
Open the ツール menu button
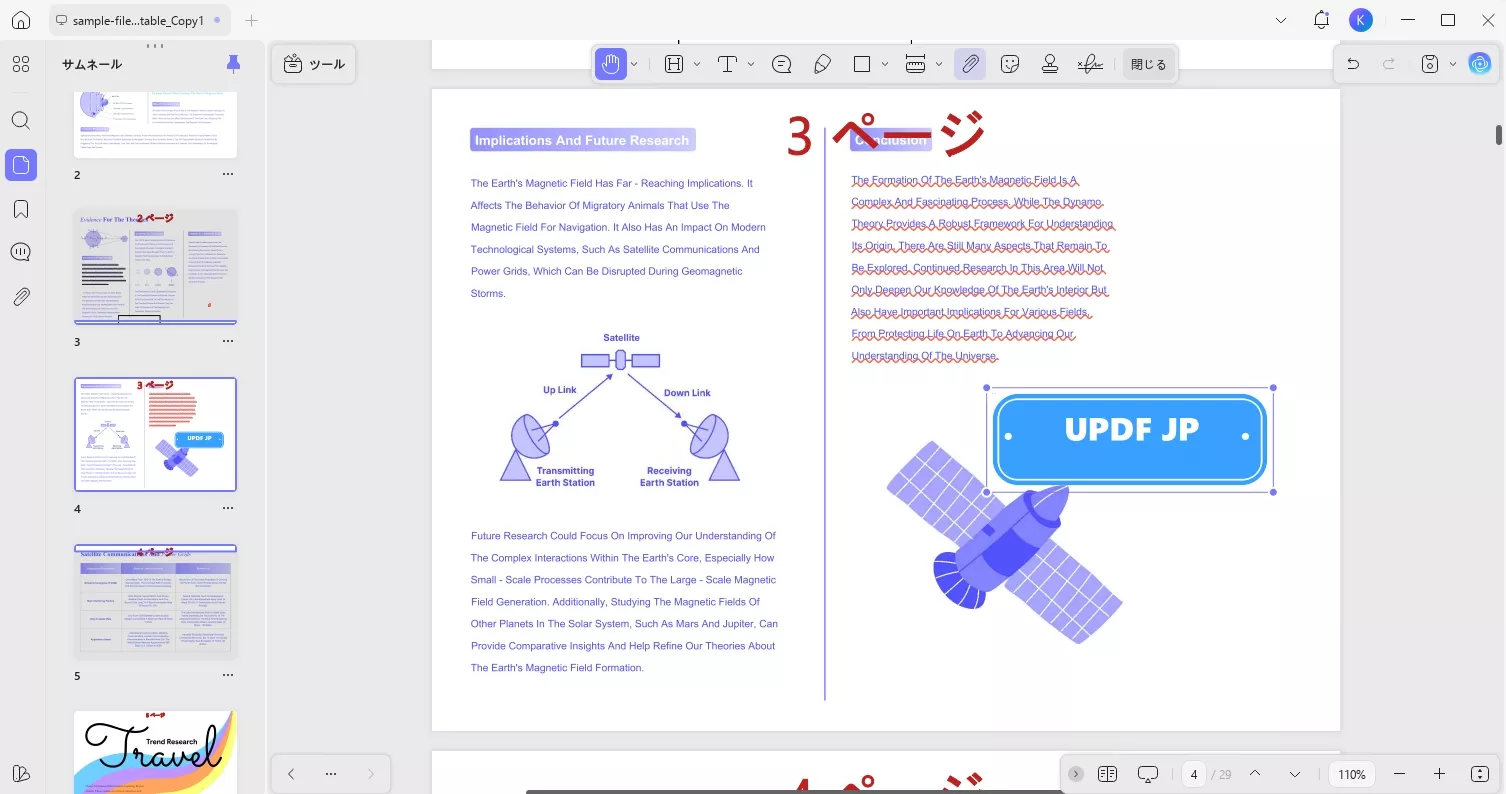tap(314, 64)
